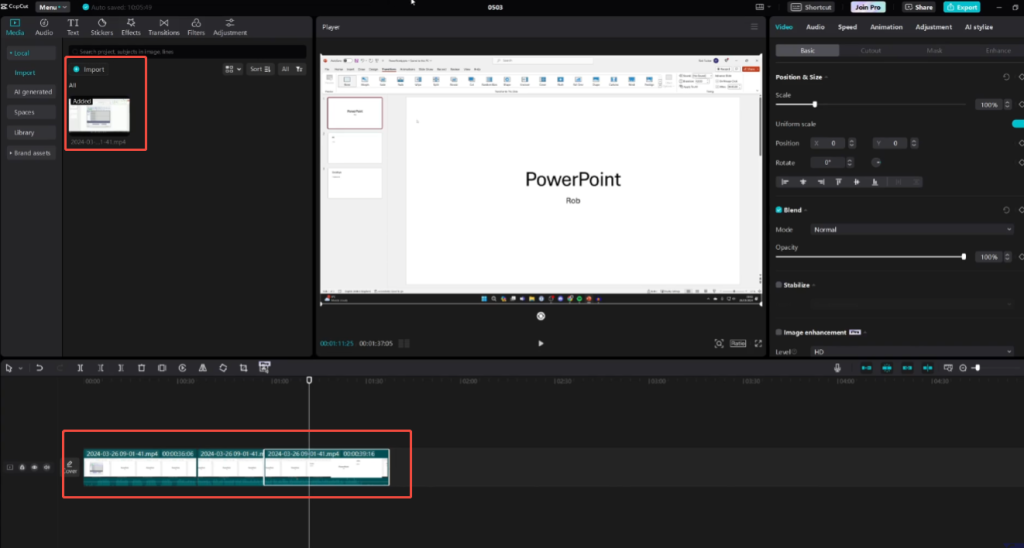This screenshot has width=1024, height=548.
Task: Click the Join Pro button
Action: [868, 7]
